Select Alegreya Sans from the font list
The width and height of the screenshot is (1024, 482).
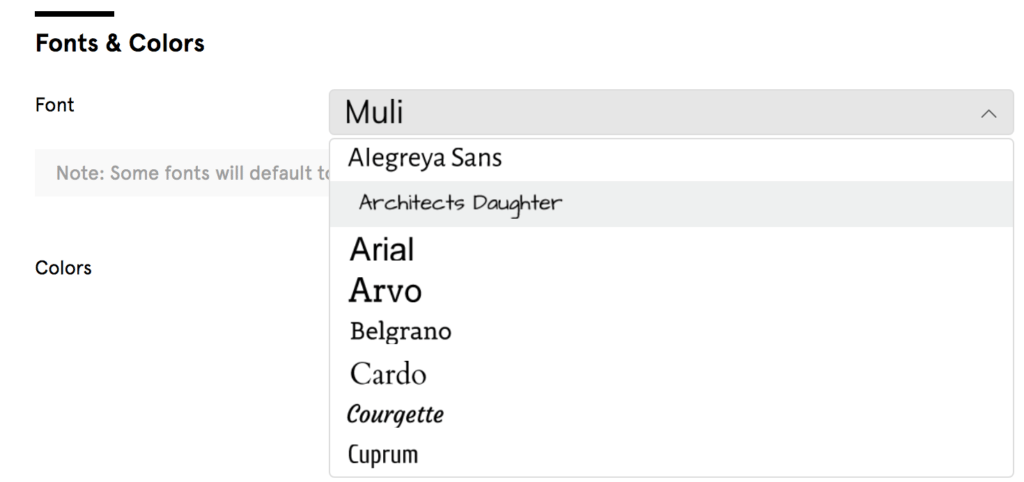[424, 159]
